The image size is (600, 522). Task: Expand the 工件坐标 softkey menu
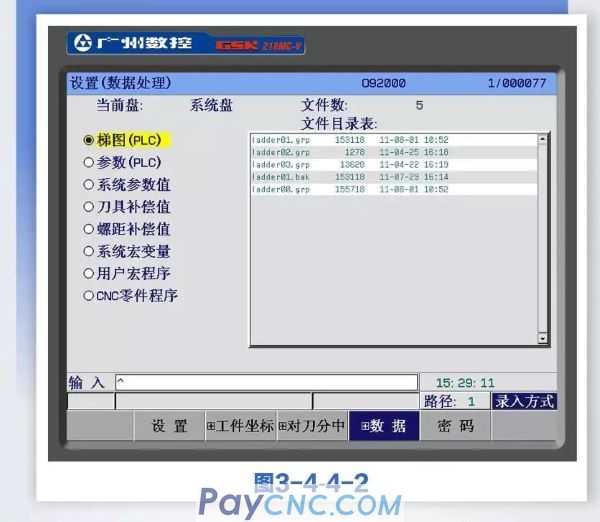pos(240,426)
